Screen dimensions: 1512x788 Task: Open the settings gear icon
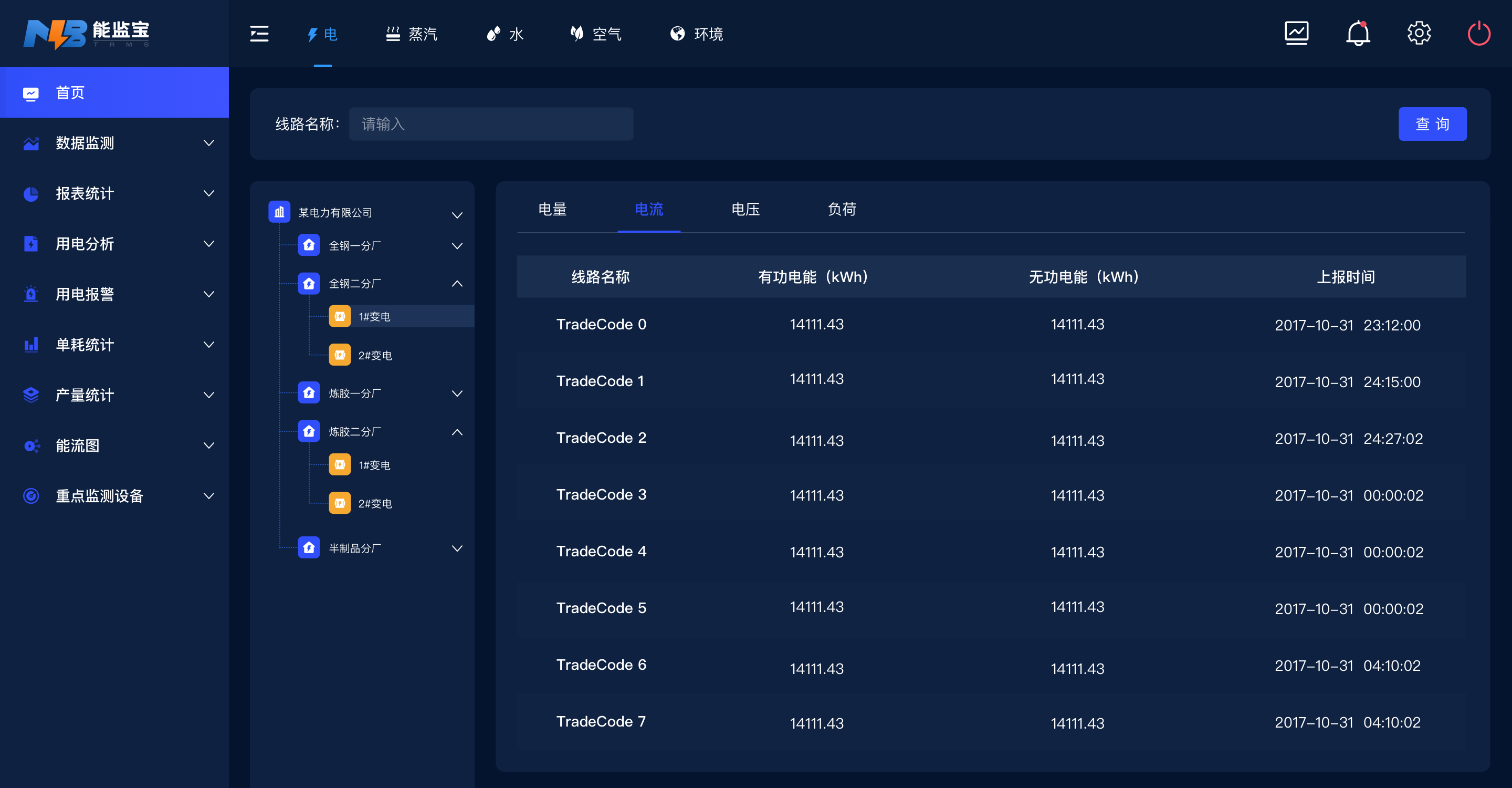pyautogui.click(x=1419, y=34)
